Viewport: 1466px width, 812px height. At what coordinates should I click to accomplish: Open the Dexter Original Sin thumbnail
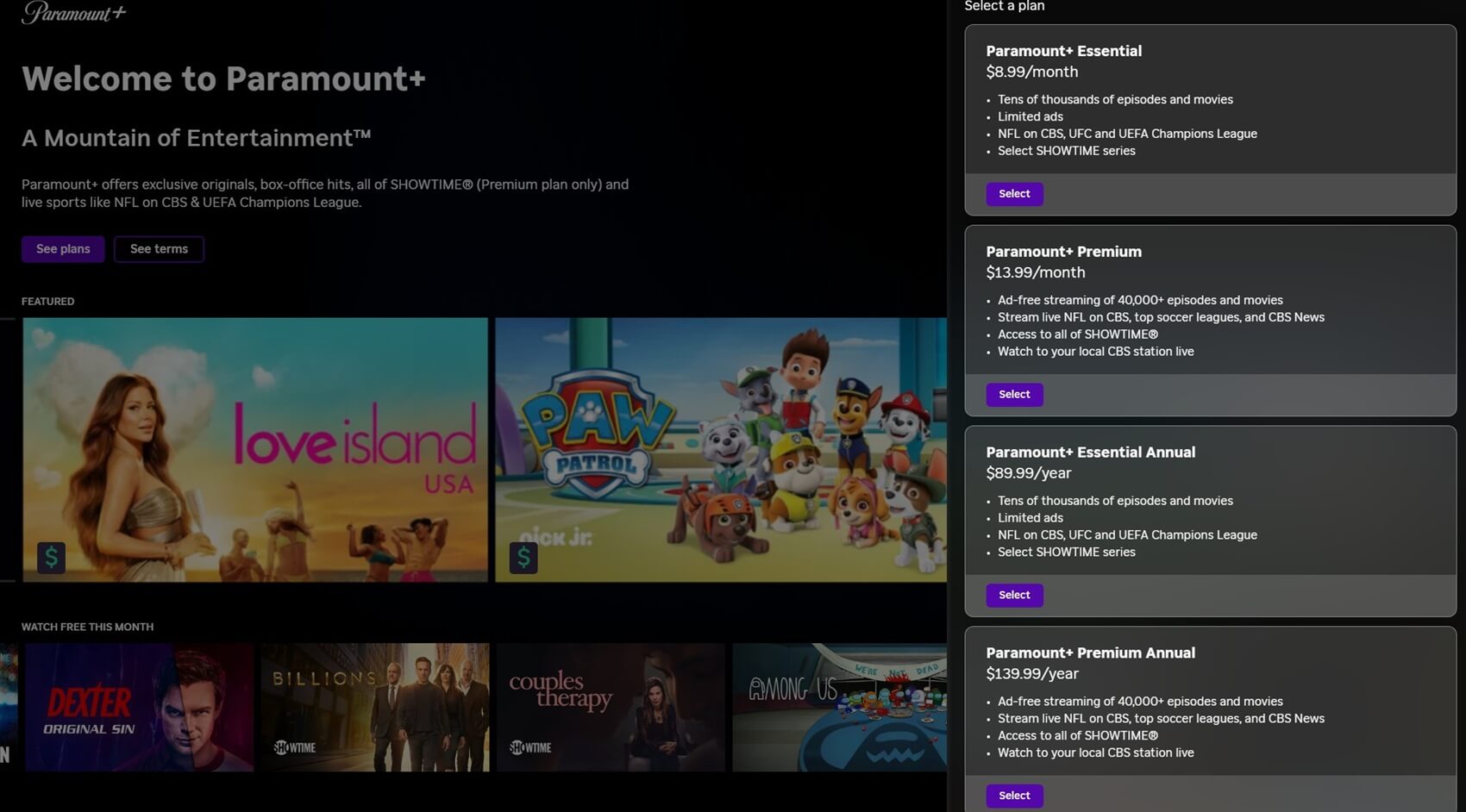[x=139, y=707]
